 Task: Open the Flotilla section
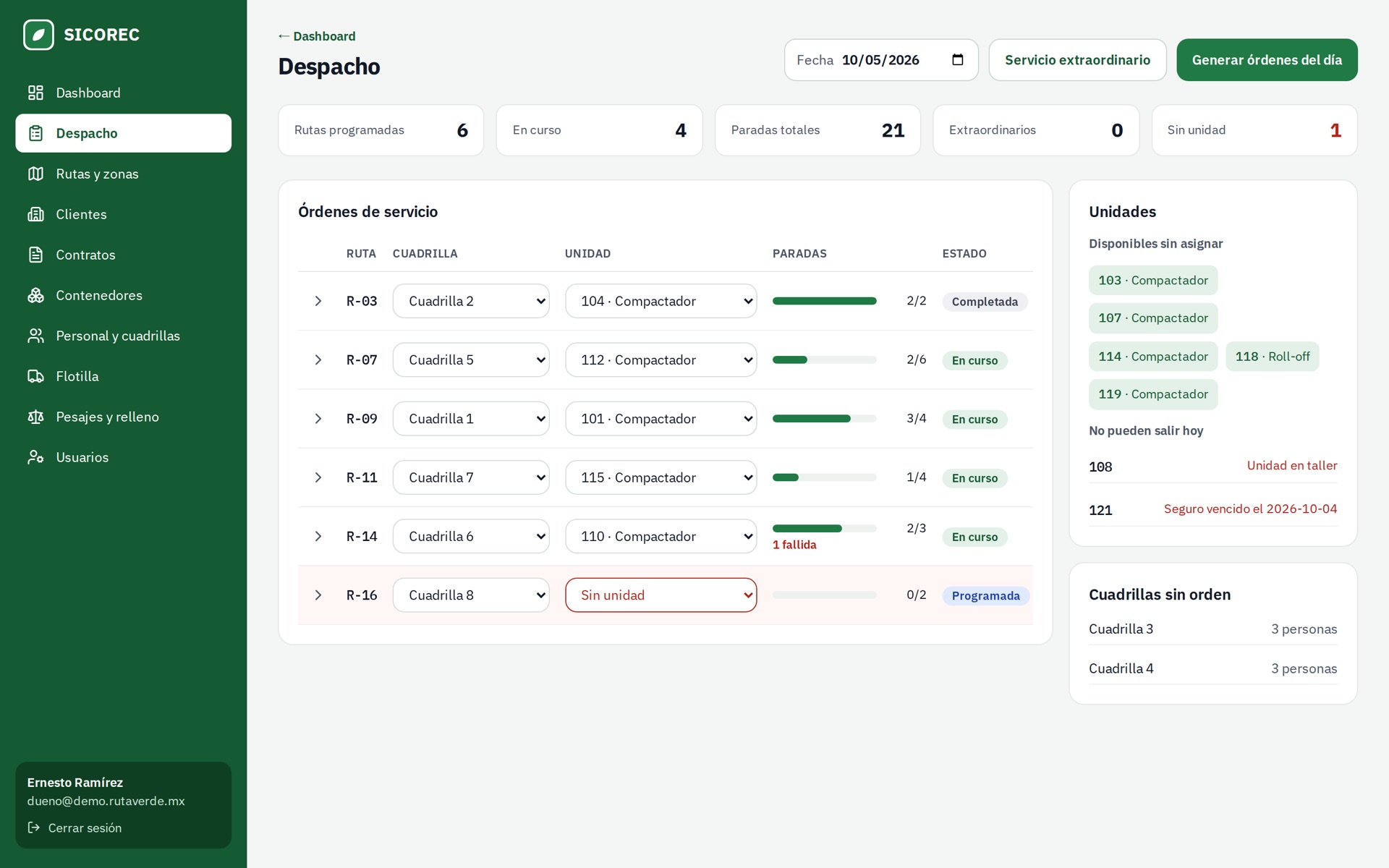click(x=123, y=376)
